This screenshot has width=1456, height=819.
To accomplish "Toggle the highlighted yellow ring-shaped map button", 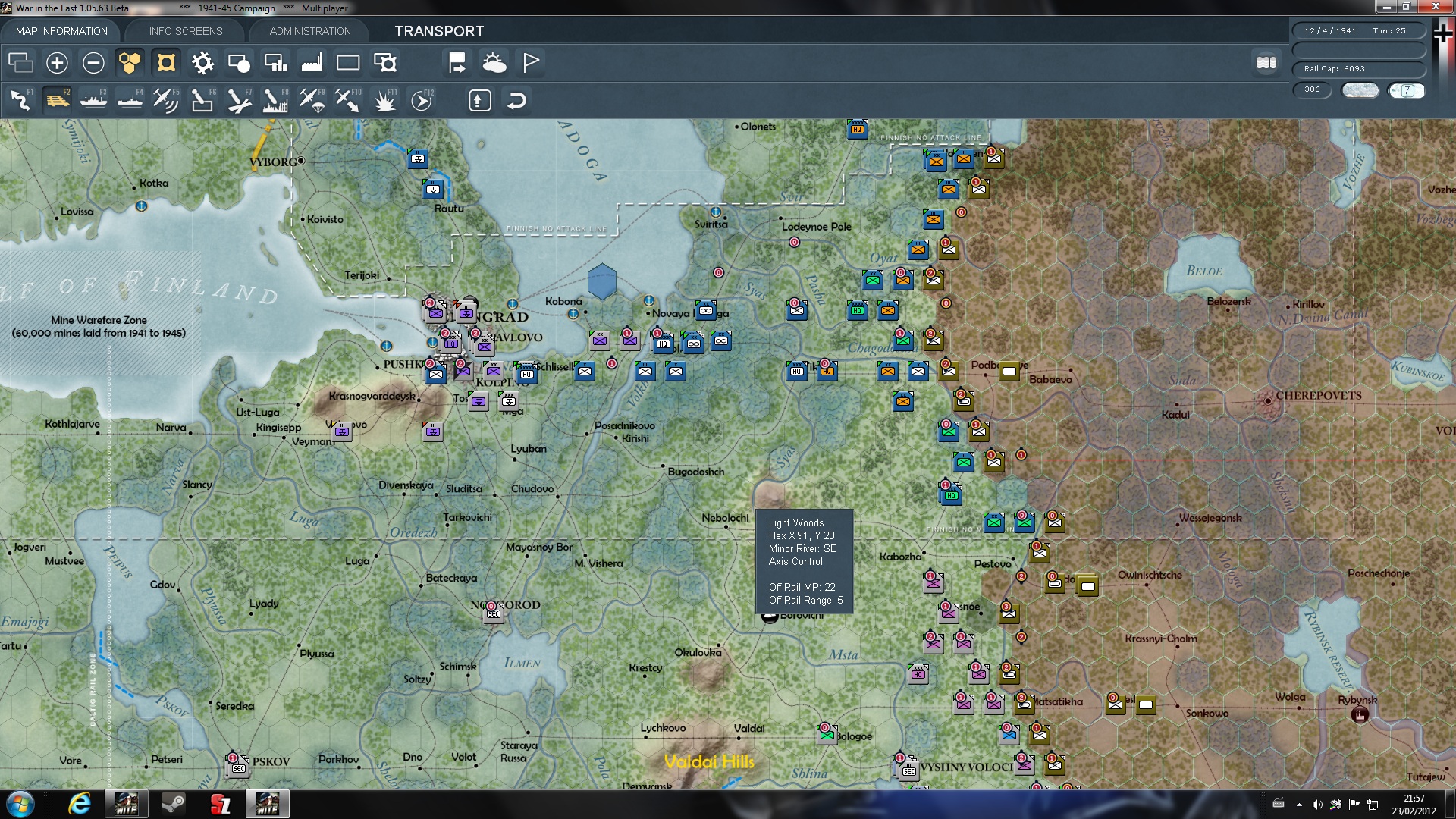I will pos(166,63).
